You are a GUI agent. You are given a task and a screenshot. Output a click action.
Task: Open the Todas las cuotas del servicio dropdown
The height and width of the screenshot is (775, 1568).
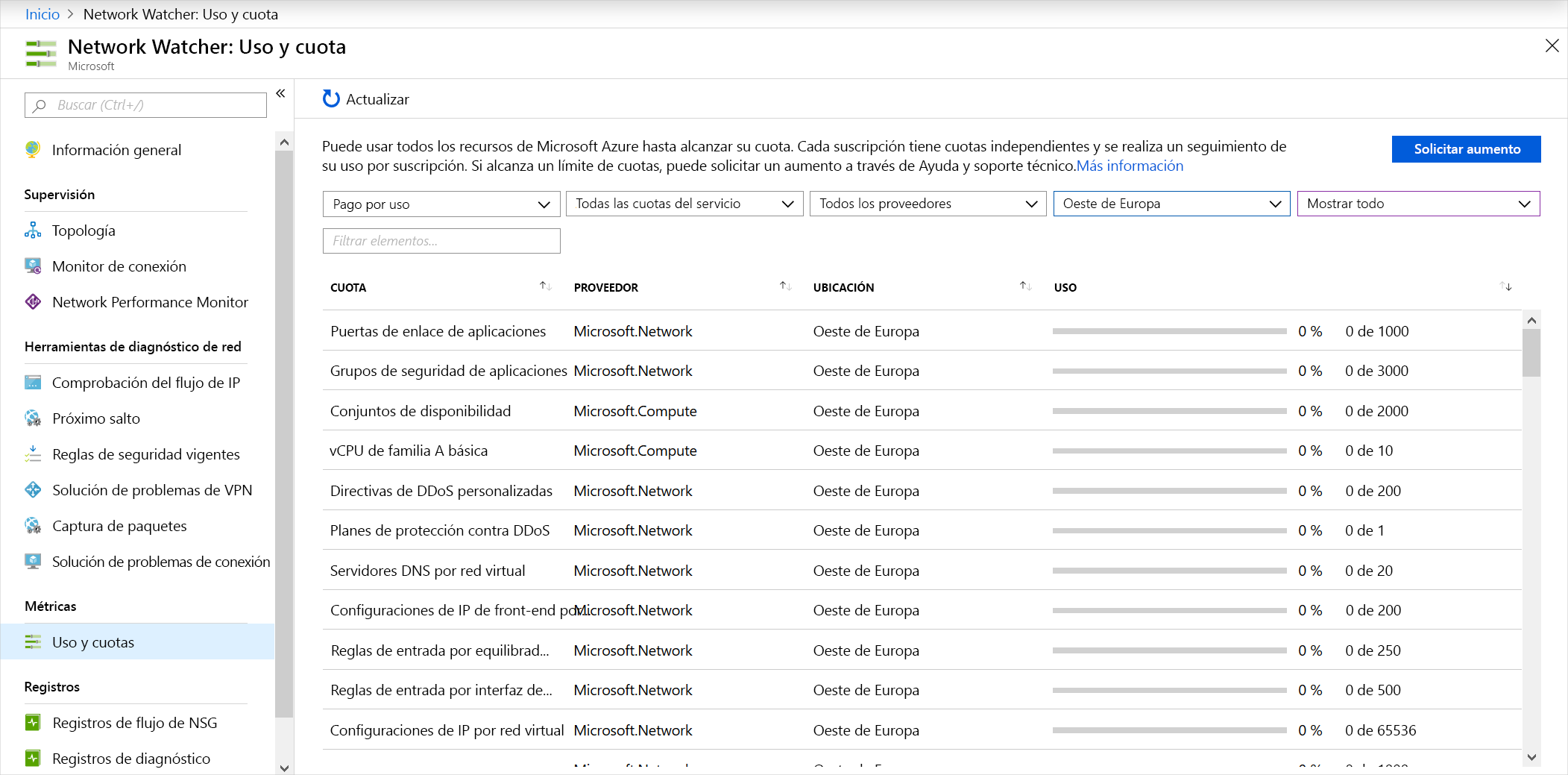point(684,204)
